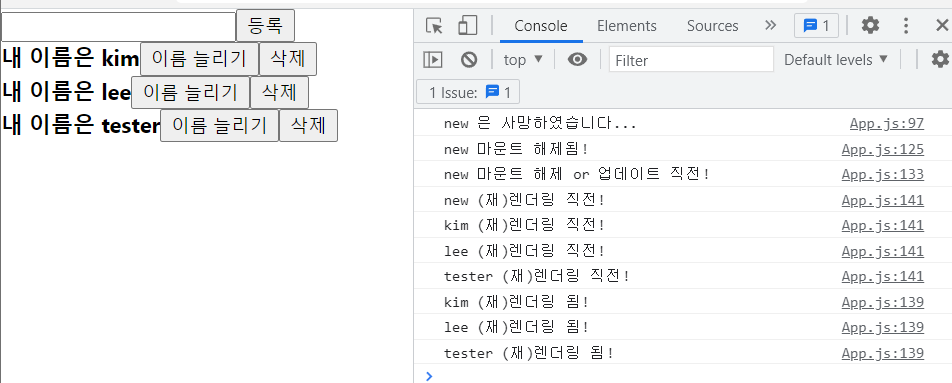952x383 pixels.
Task: Show console sidebar icon
Action: (x=433, y=59)
